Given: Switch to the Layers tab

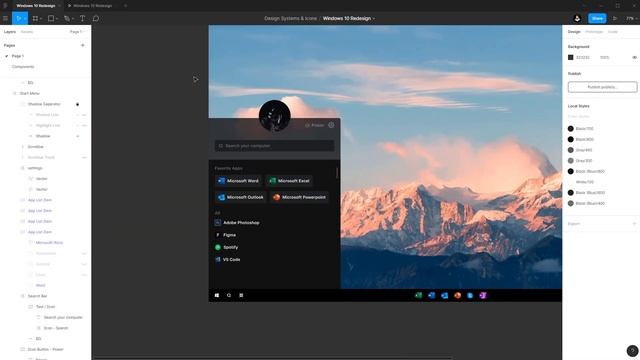Looking at the screenshot, I should (x=10, y=31).
